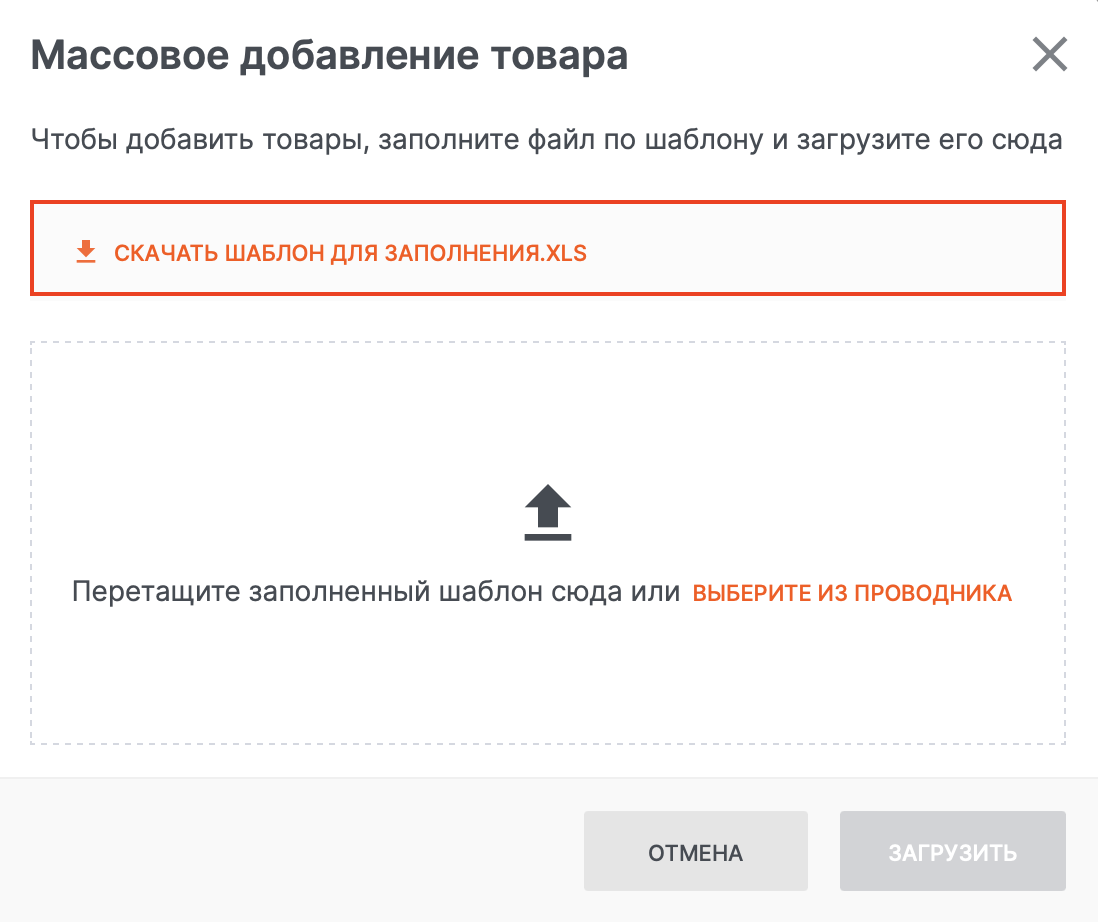This screenshot has width=1098, height=922.
Task: Click the download arrow icon beside template link
Action: pyautogui.click(x=86, y=252)
